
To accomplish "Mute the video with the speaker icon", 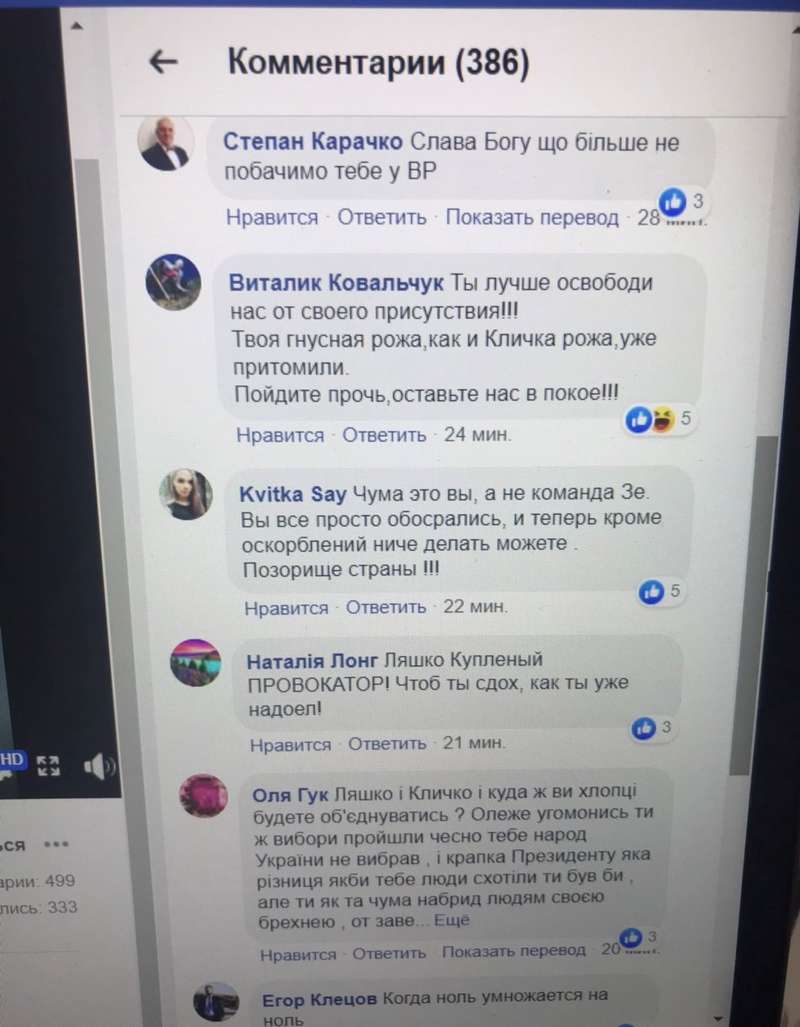I will coord(99,766).
